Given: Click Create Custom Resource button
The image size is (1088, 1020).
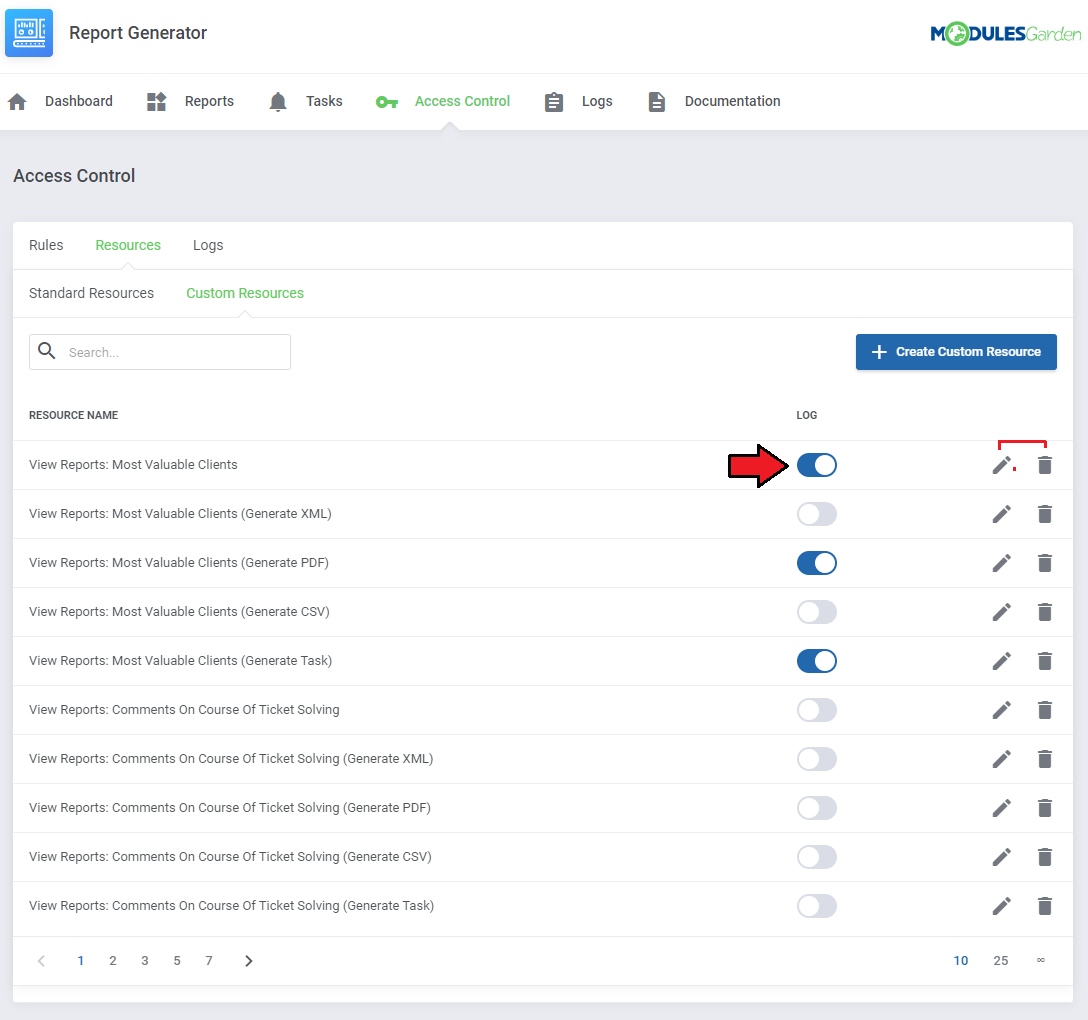Looking at the screenshot, I should [955, 352].
